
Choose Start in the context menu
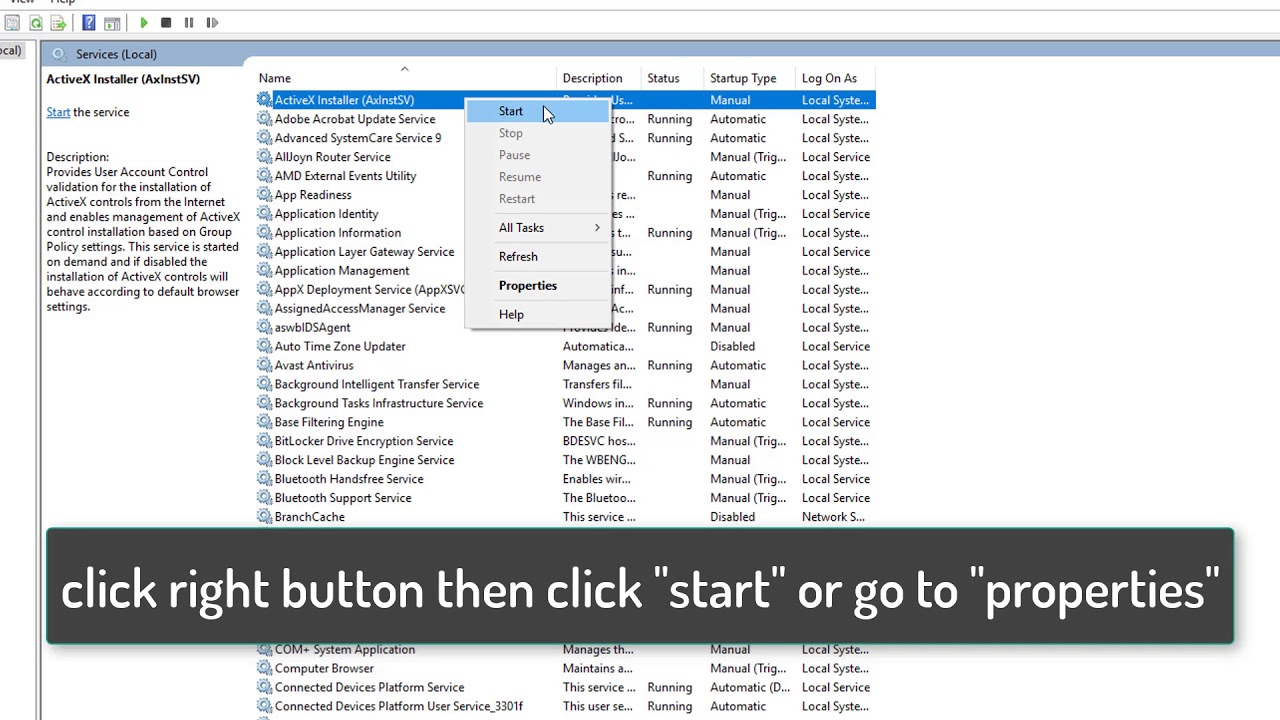tap(538, 111)
